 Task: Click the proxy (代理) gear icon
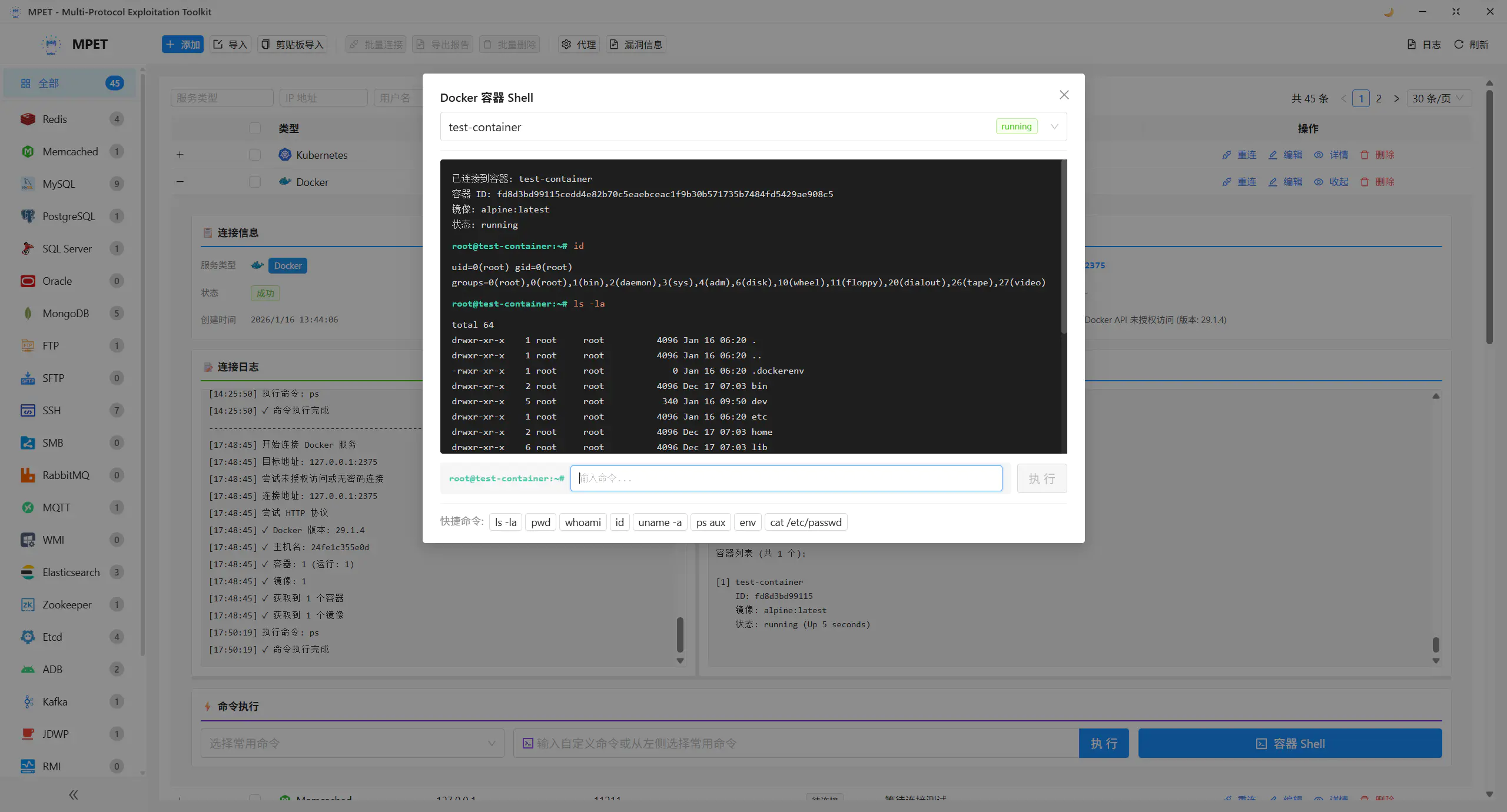(x=566, y=45)
